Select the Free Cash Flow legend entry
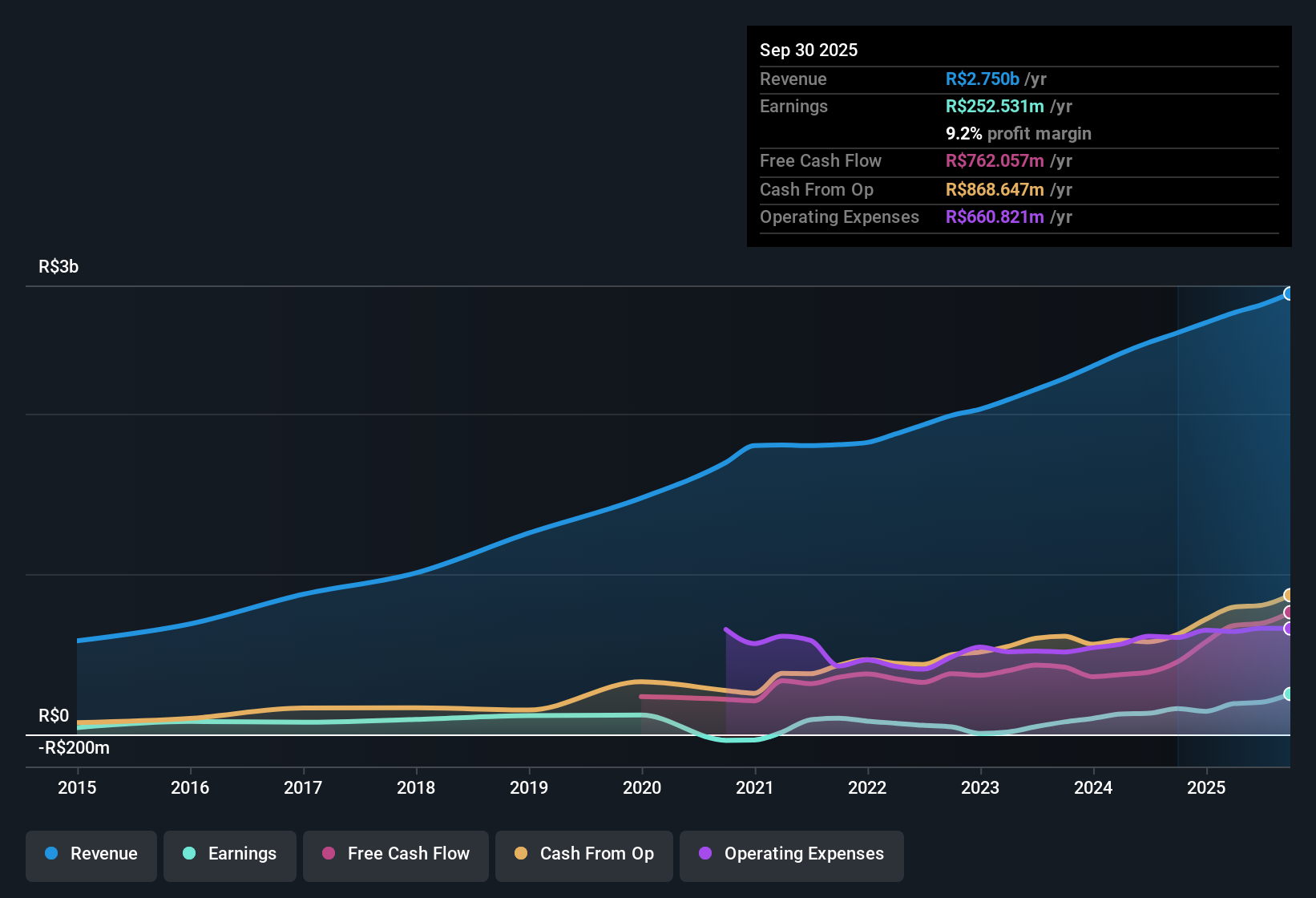This screenshot has height=898, width=1316. click(x=395, y=854)
